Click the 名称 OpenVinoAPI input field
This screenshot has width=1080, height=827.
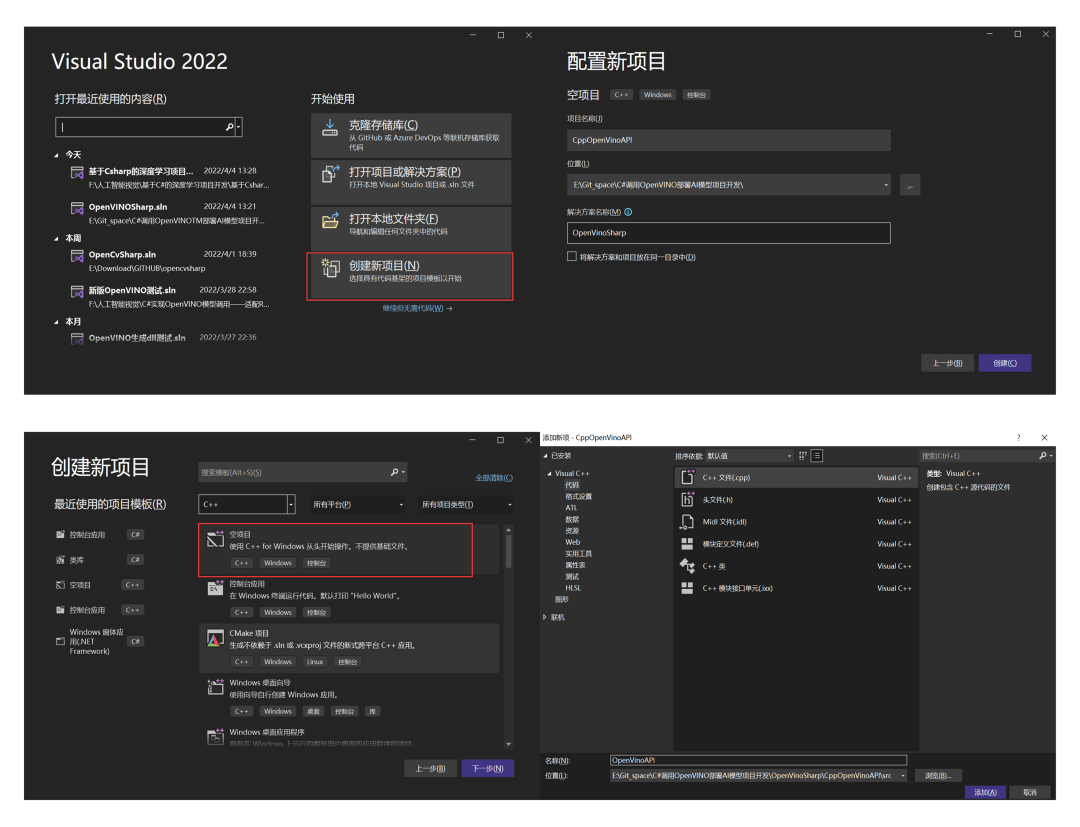point(758,760)
